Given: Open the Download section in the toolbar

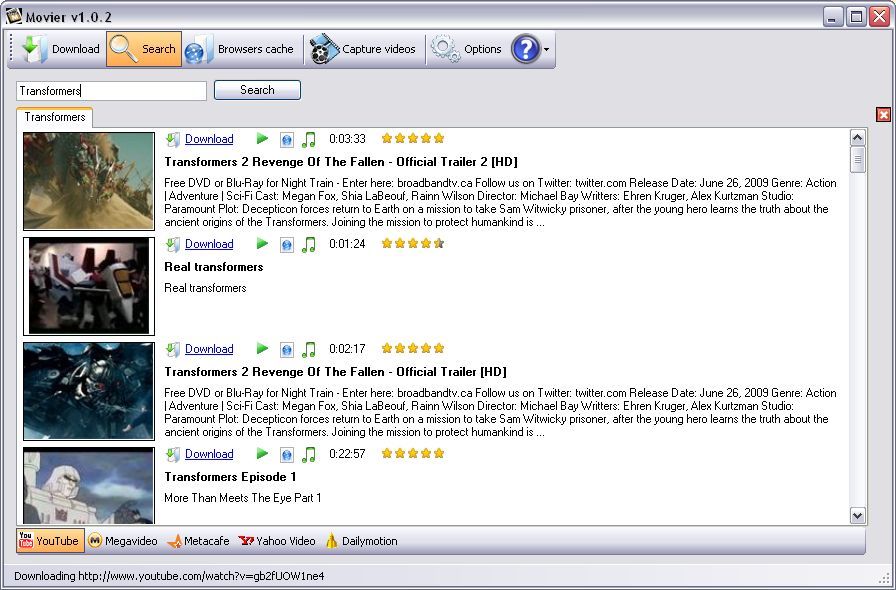Looking at the screenshot, I should [x=61, y=49].
